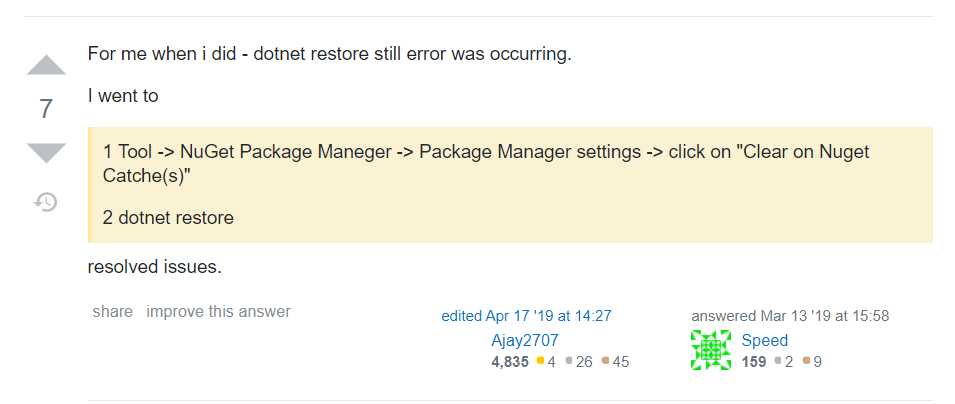Click Speed's green identicon avatar
Viewport: 955px width, 404px height.
[711, 350]
